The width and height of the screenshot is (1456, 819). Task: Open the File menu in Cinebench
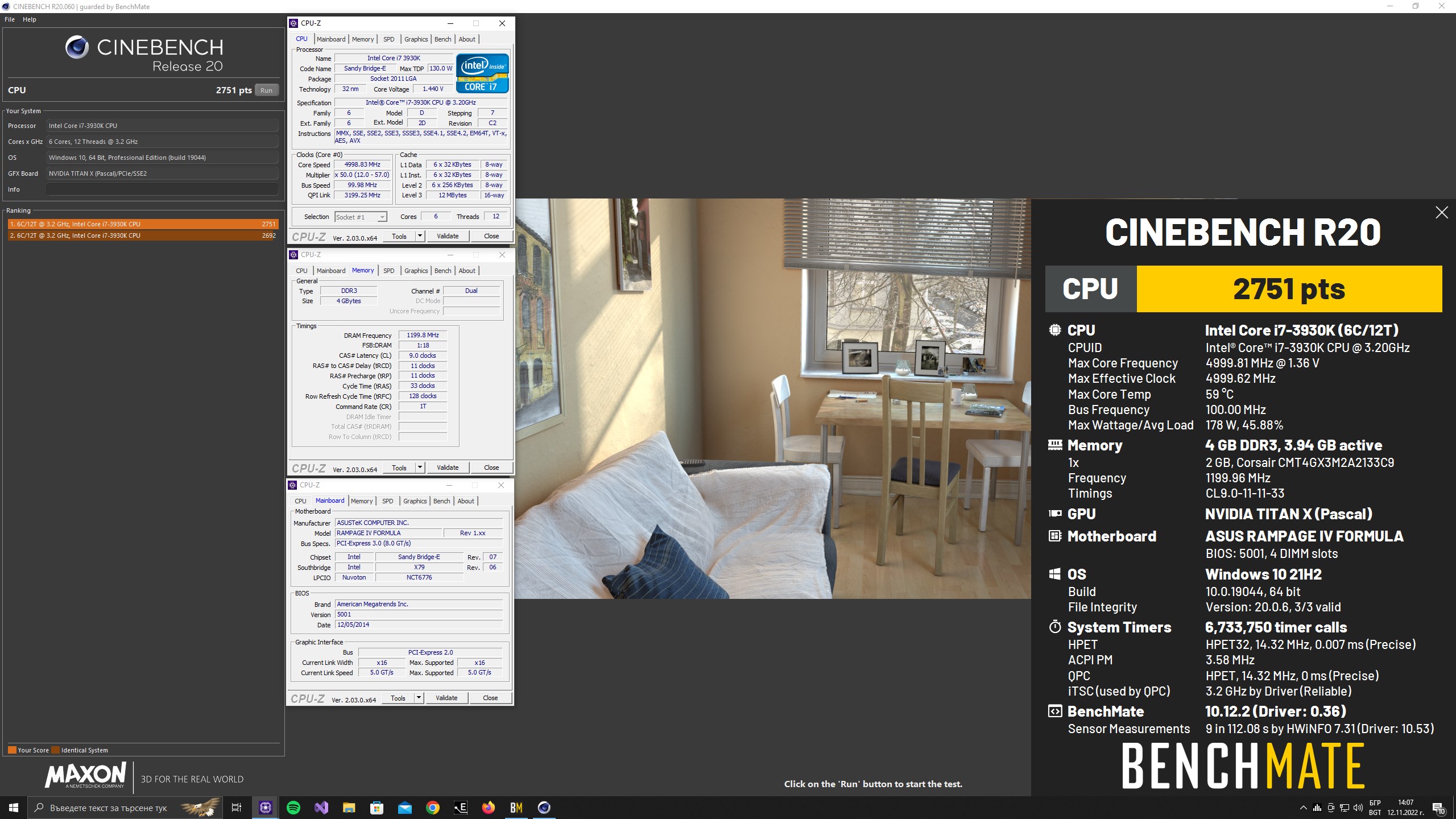[10, 19]
